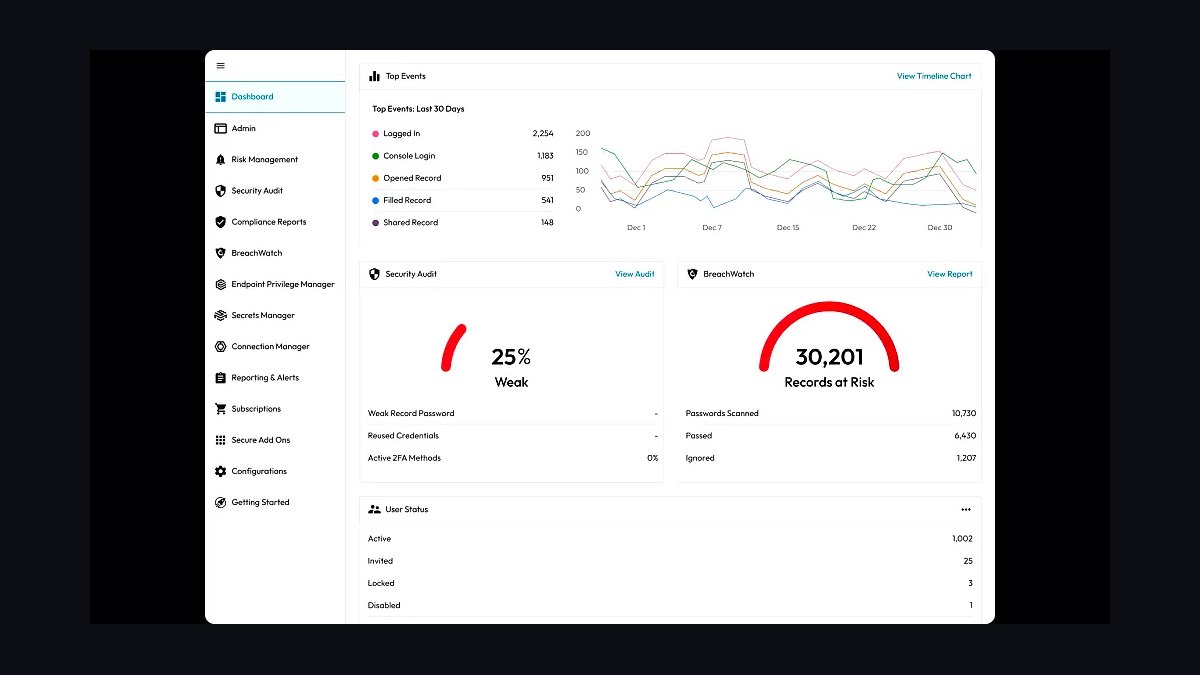Image resolution: width=1200 pixels, height=675 pixels.
Task: Open Admin in the sidebar
Action: tap(275, 128)
